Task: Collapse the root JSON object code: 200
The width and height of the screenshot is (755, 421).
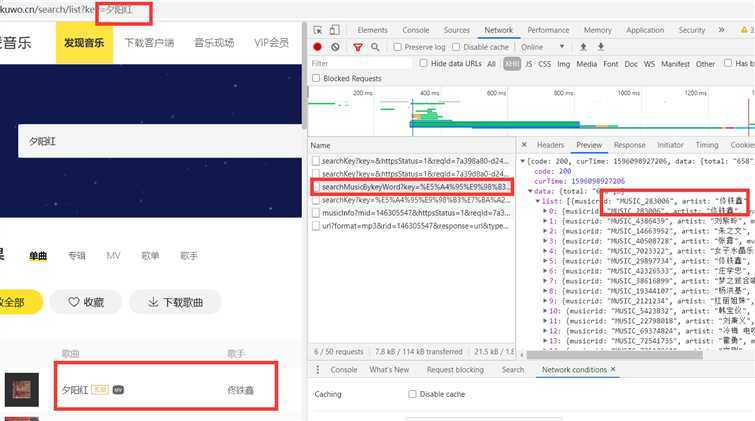Action: point(522,161)
